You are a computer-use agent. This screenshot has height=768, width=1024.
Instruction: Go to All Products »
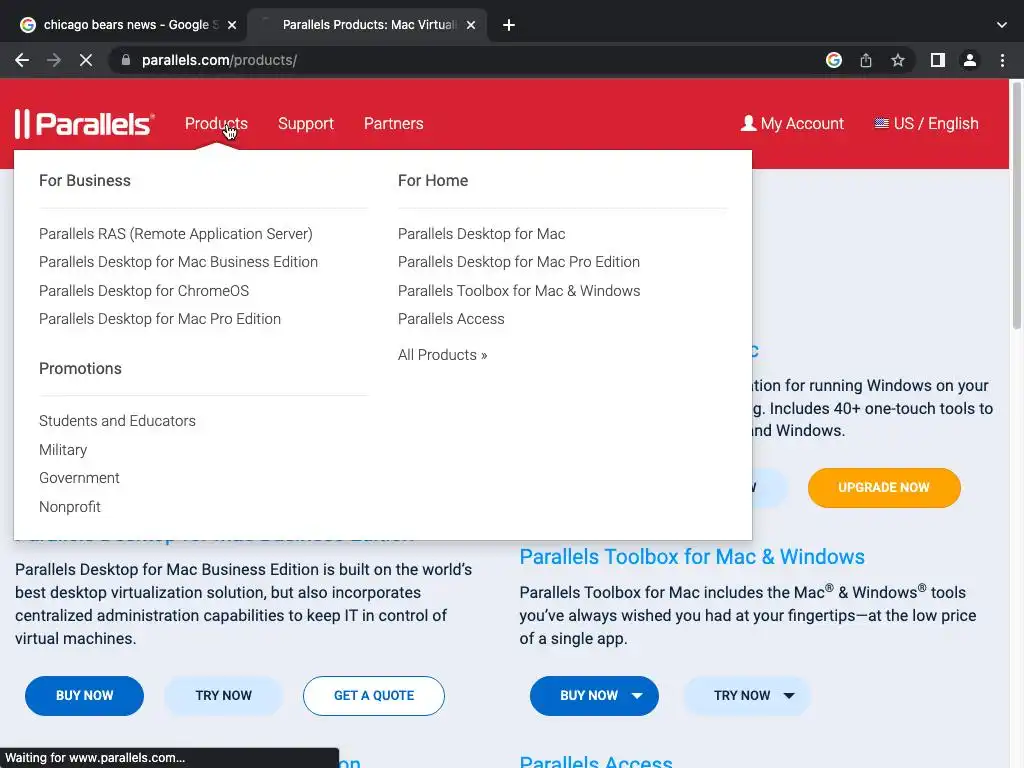pyautogui.click(x=443, y=355)
